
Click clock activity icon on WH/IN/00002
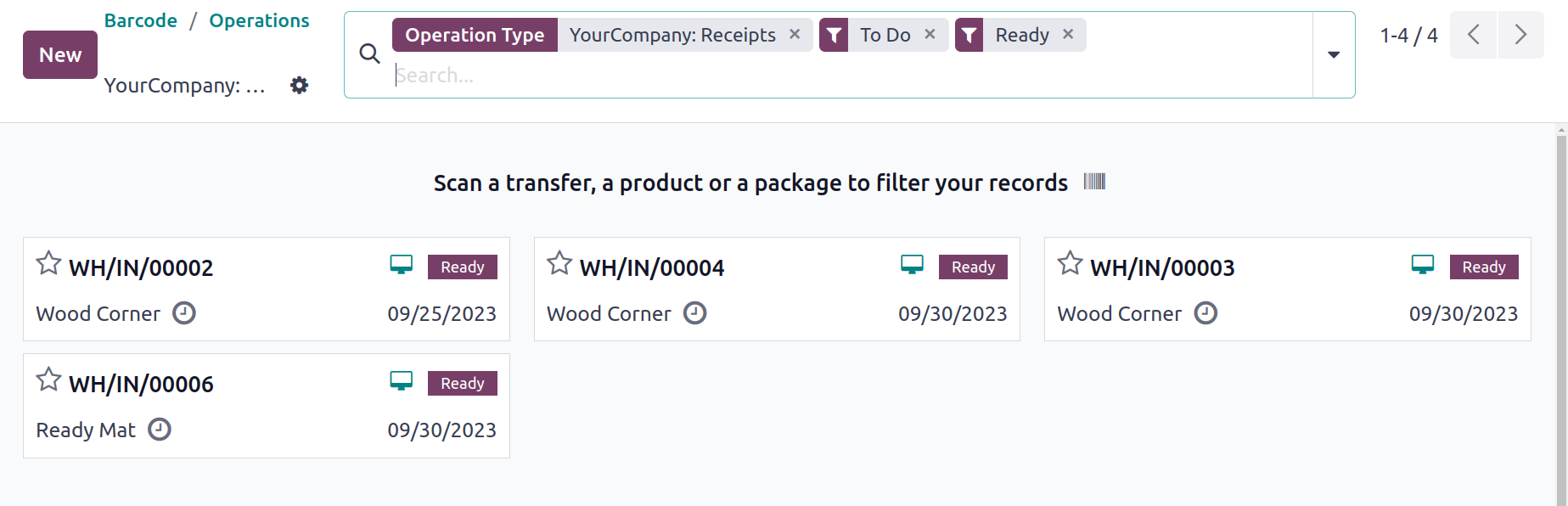point(184,313)
